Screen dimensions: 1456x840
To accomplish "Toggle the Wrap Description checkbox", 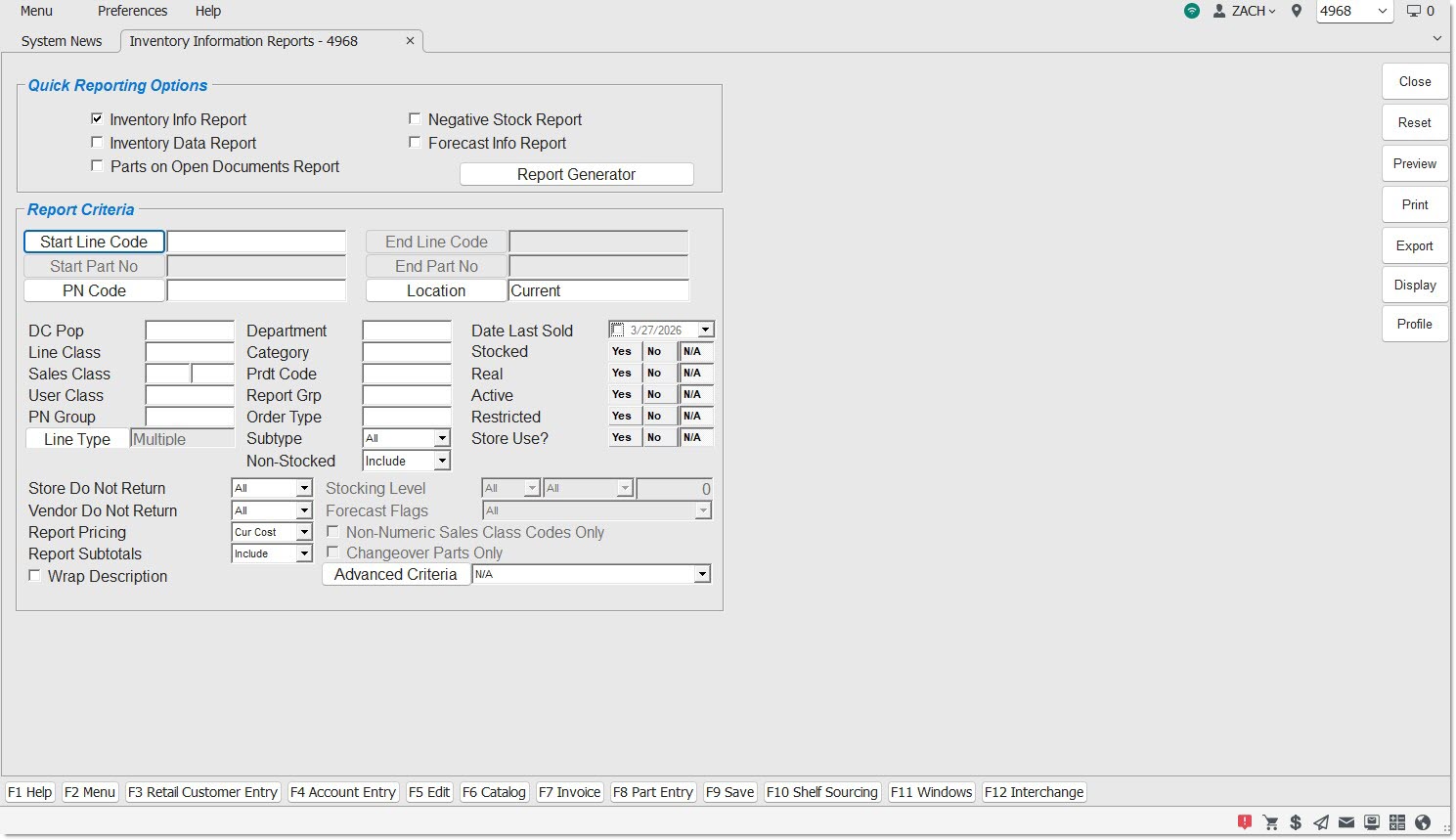I will click(35, 576).
